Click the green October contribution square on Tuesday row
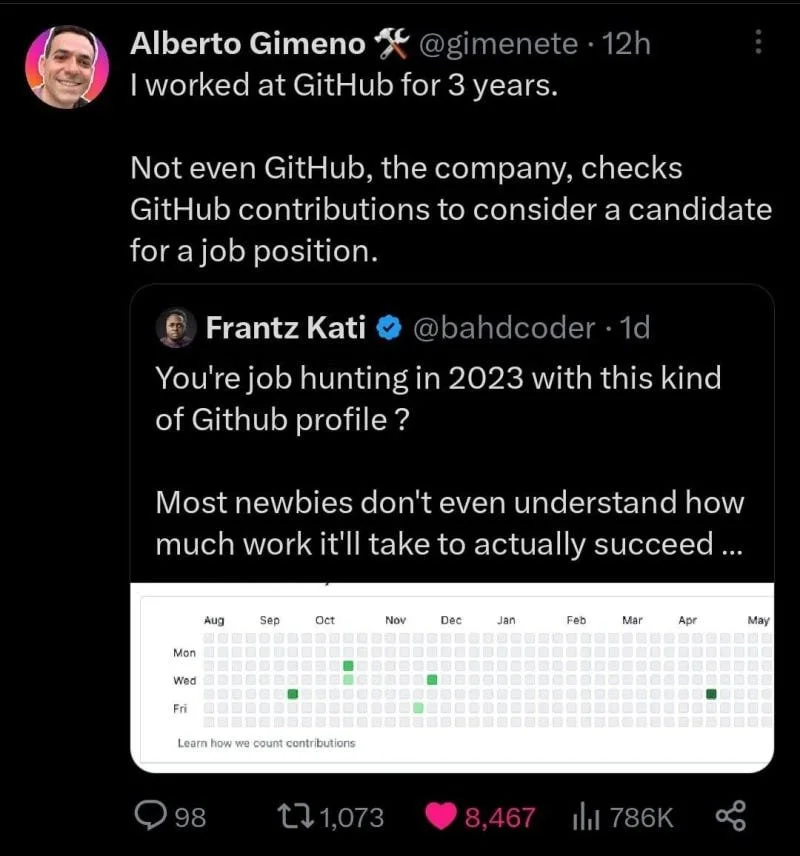This screenshot has width=800, height=856. coord(348,666)
